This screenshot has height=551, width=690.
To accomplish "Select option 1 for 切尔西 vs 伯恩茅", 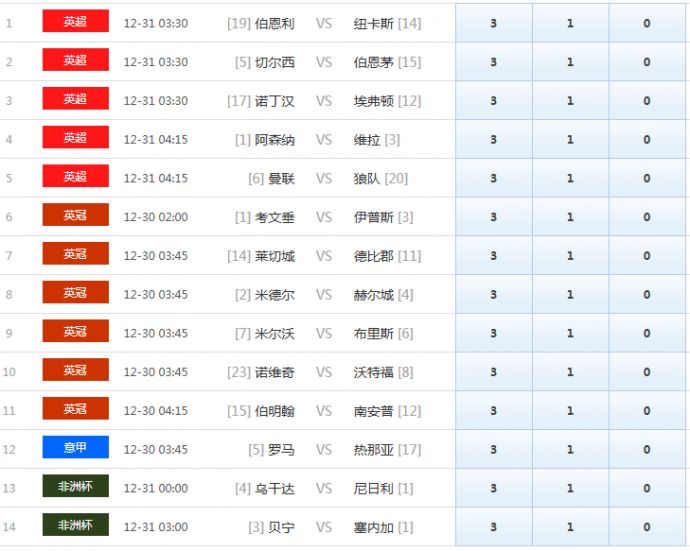I will (x=570, y=62).
